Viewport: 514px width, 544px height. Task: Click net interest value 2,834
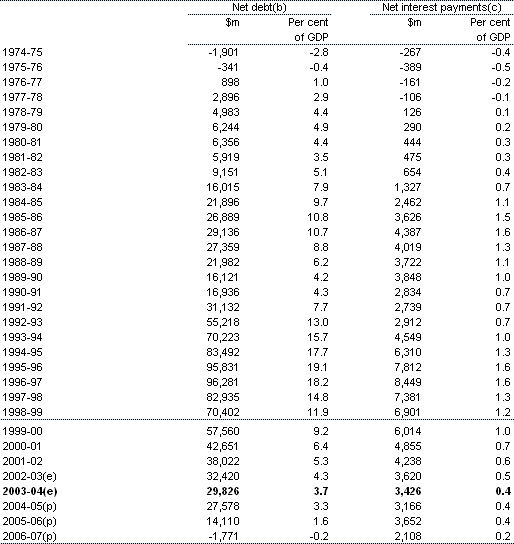(408, 292)
